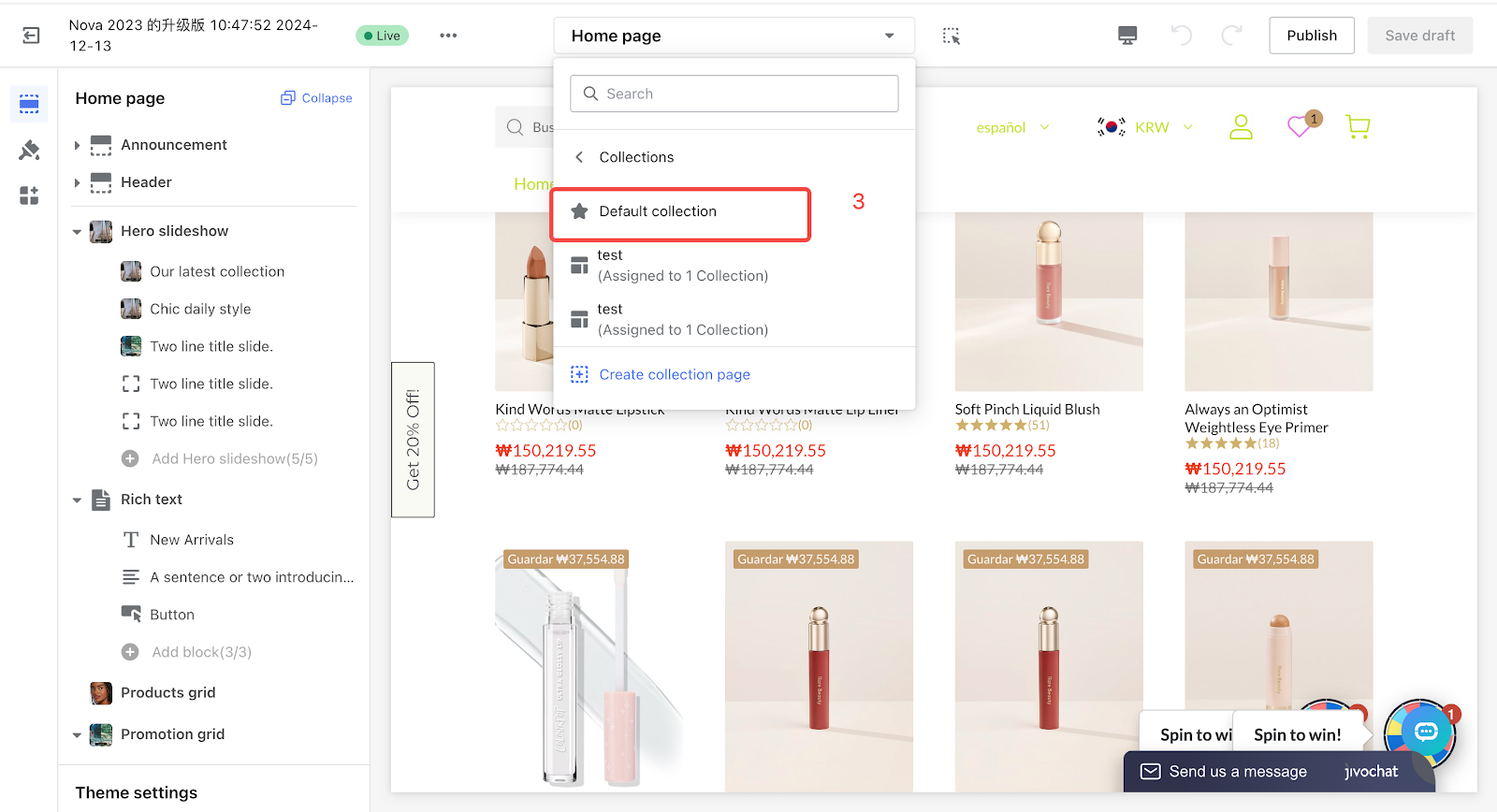Click the shopping cart icon
Viewport: 1497px width, 812px height.
pyautogui.click(x=1358, y=126)
